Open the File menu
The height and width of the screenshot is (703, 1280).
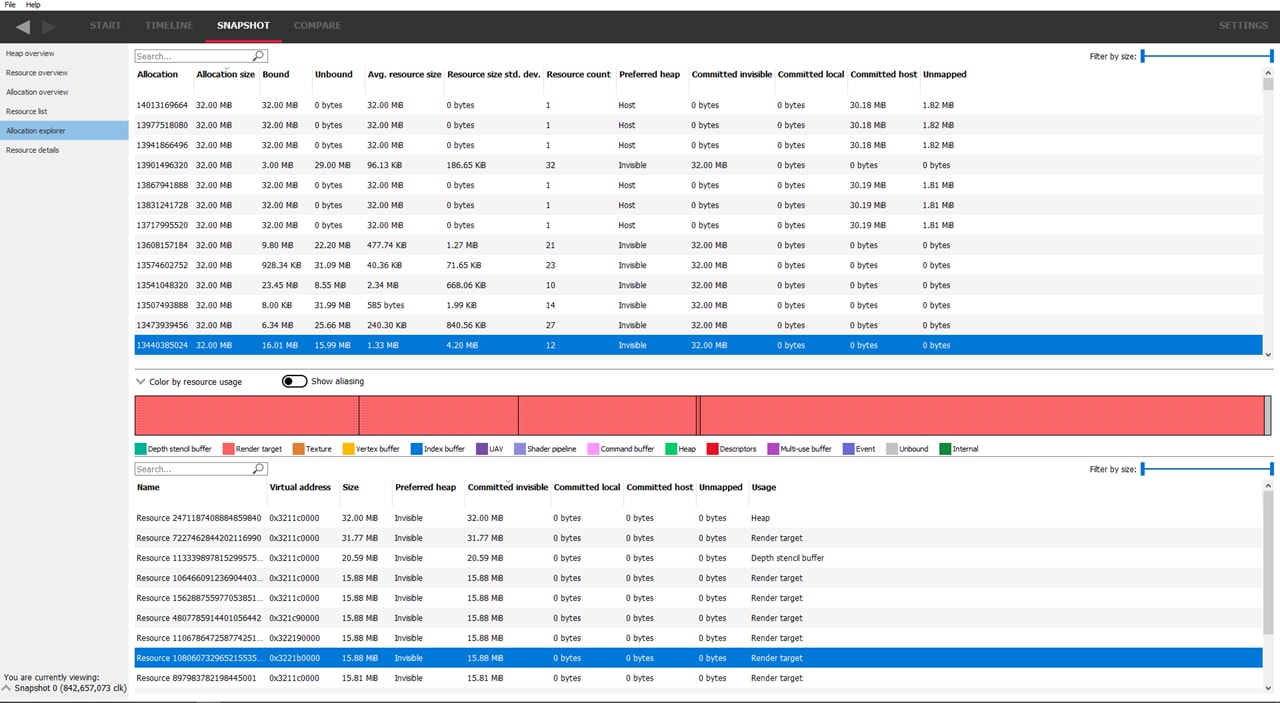pos(10,5)
